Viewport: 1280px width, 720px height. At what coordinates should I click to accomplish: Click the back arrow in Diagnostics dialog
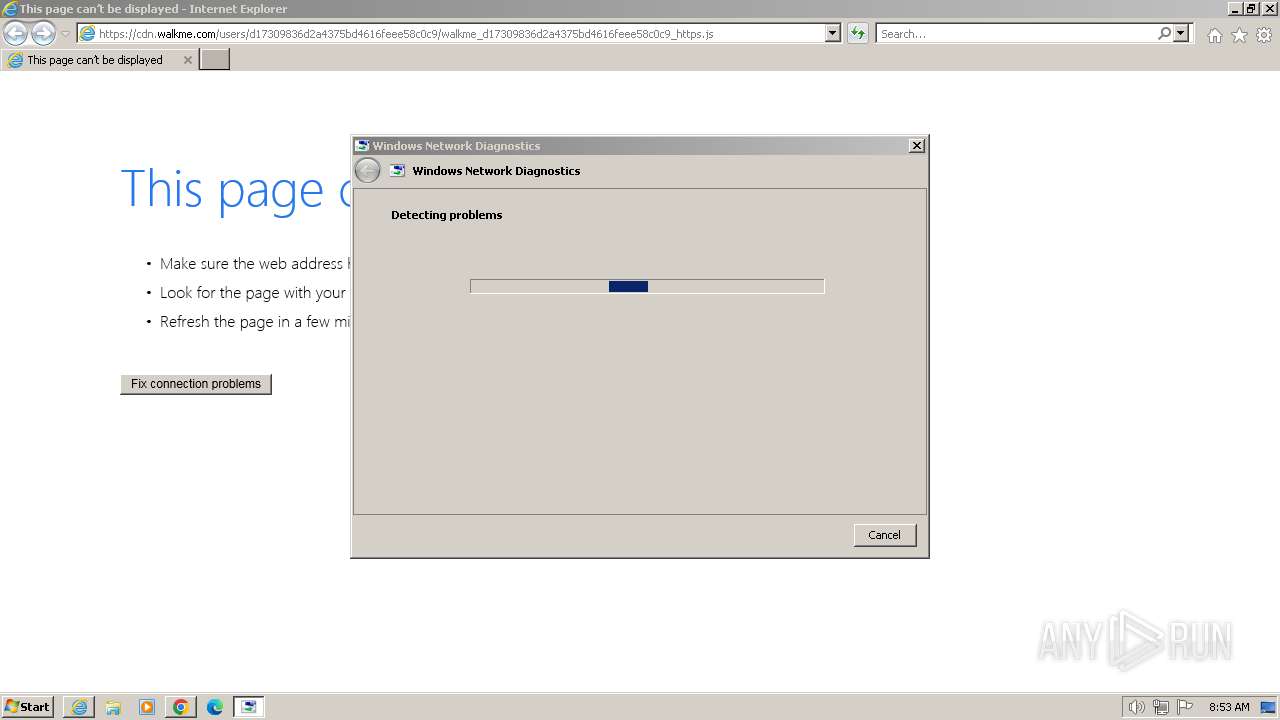point(368,171)
